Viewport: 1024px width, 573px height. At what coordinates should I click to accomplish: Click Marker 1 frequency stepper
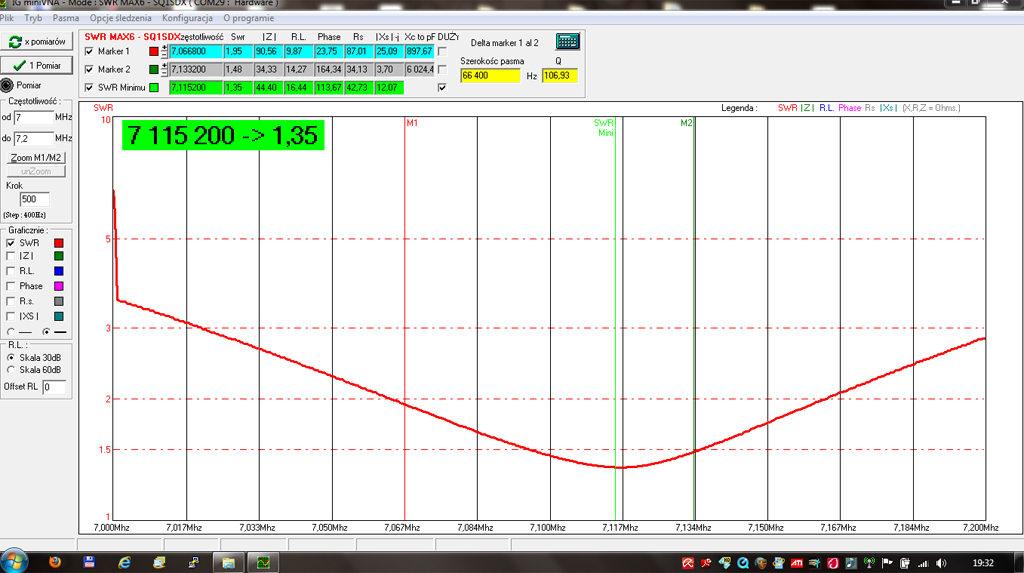165,51
